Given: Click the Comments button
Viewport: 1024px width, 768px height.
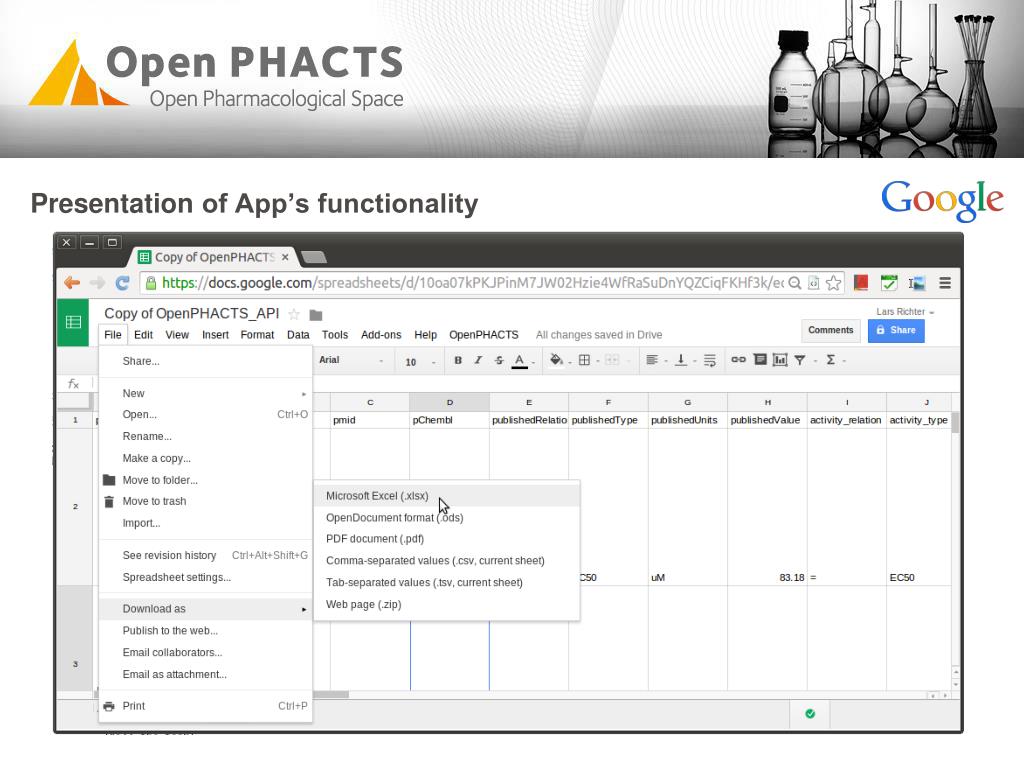Looking at the screenshot, I should click(x=830, y=330).
